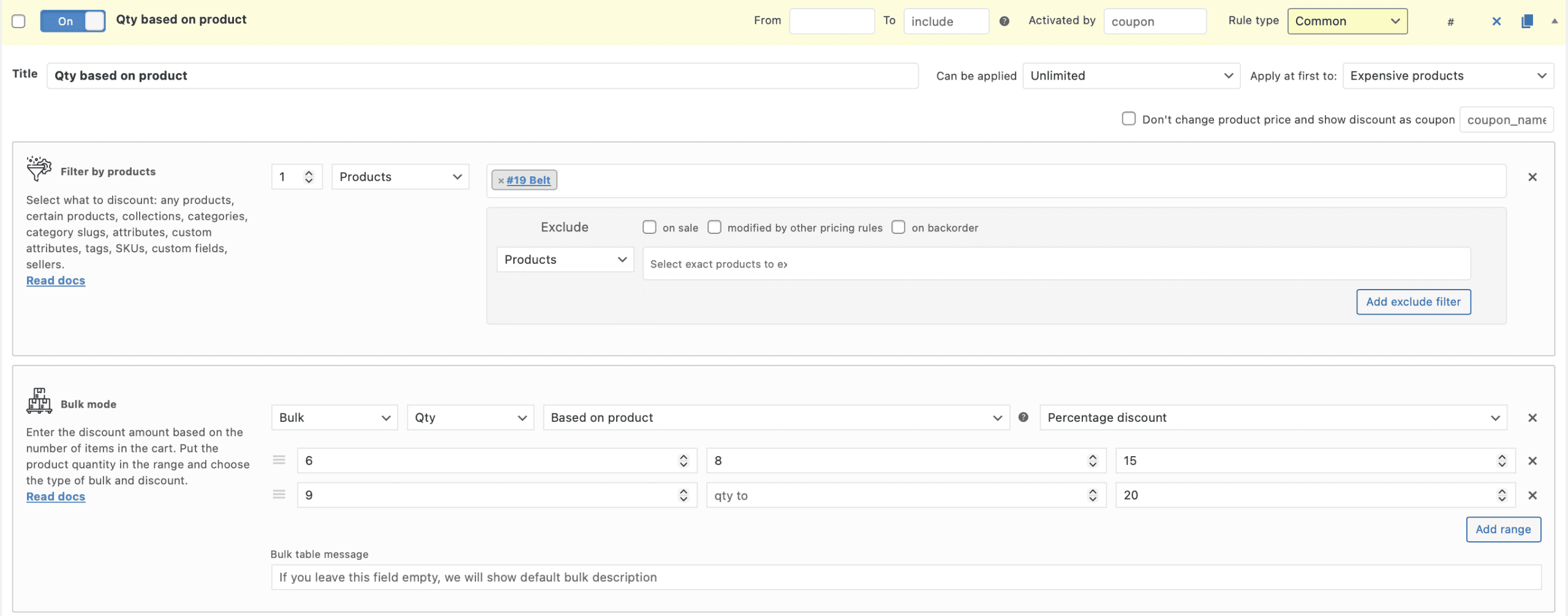Tick the show discount as coupon checkbox
1568x616 pixels.
[x=1128, y=119]
